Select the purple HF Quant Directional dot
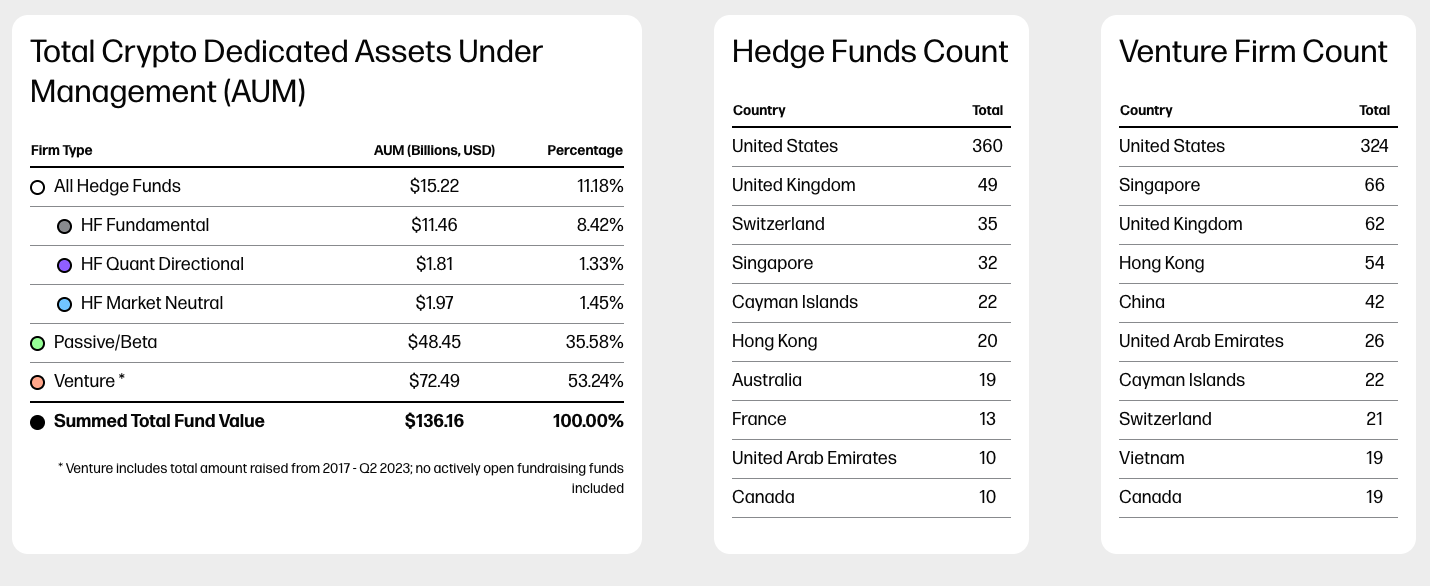 coord(65,265)
